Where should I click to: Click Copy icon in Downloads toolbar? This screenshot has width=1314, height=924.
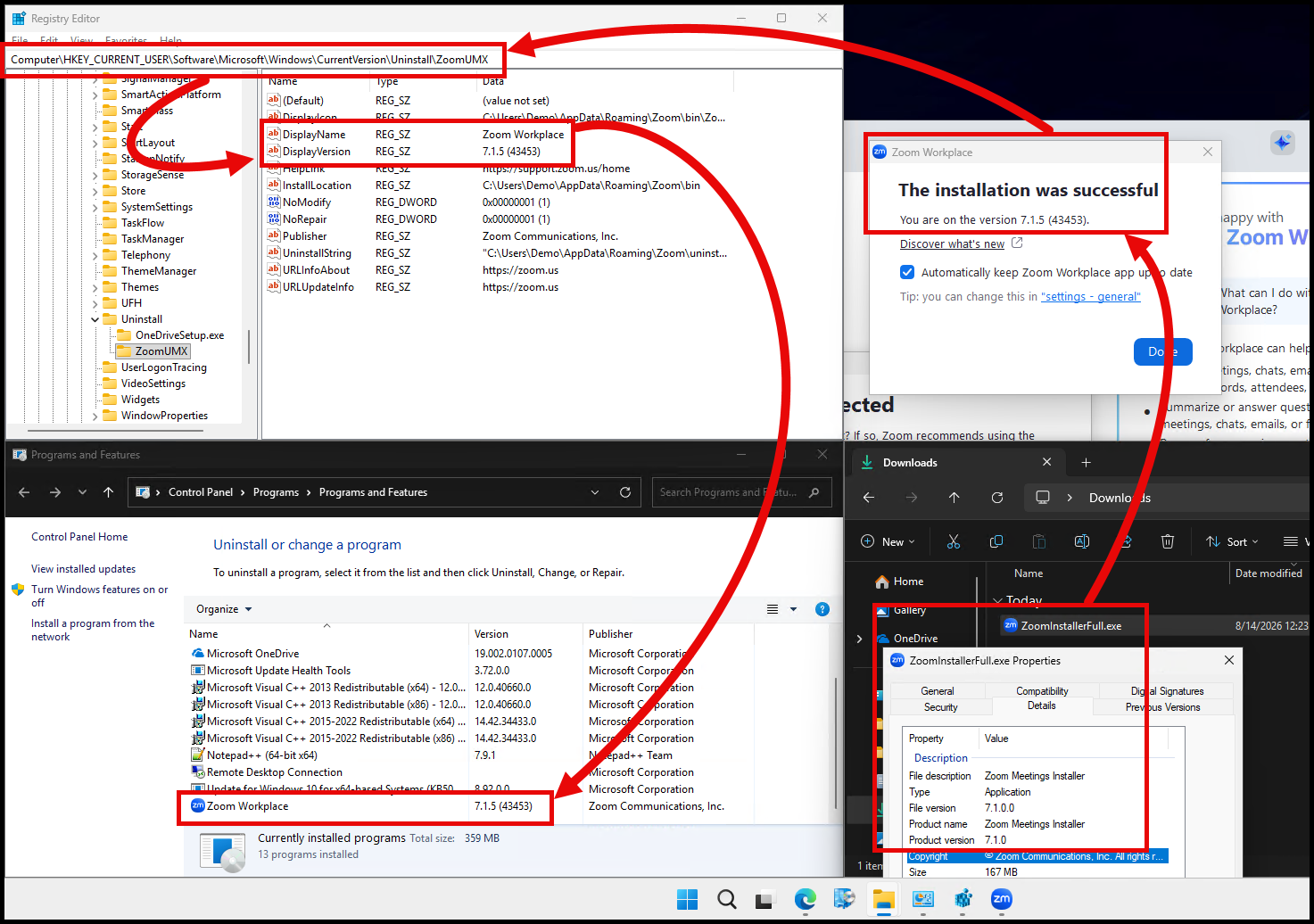tap(996, 541)
